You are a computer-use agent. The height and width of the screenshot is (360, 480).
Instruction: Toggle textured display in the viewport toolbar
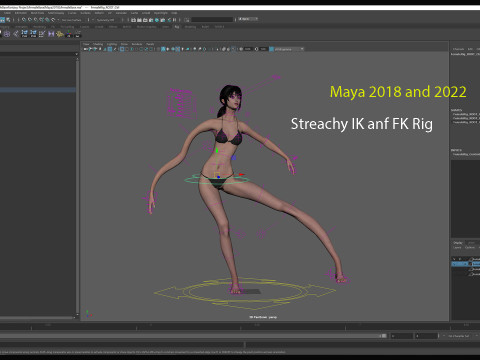pyautogui.click(x=178, y=49)
